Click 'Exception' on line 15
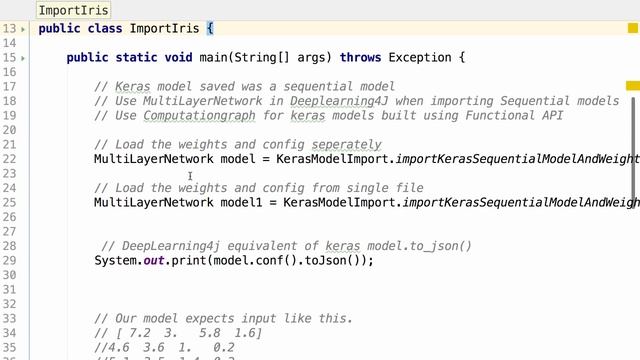The height and width of the screenshot is (360, 640). pos(420,58)
